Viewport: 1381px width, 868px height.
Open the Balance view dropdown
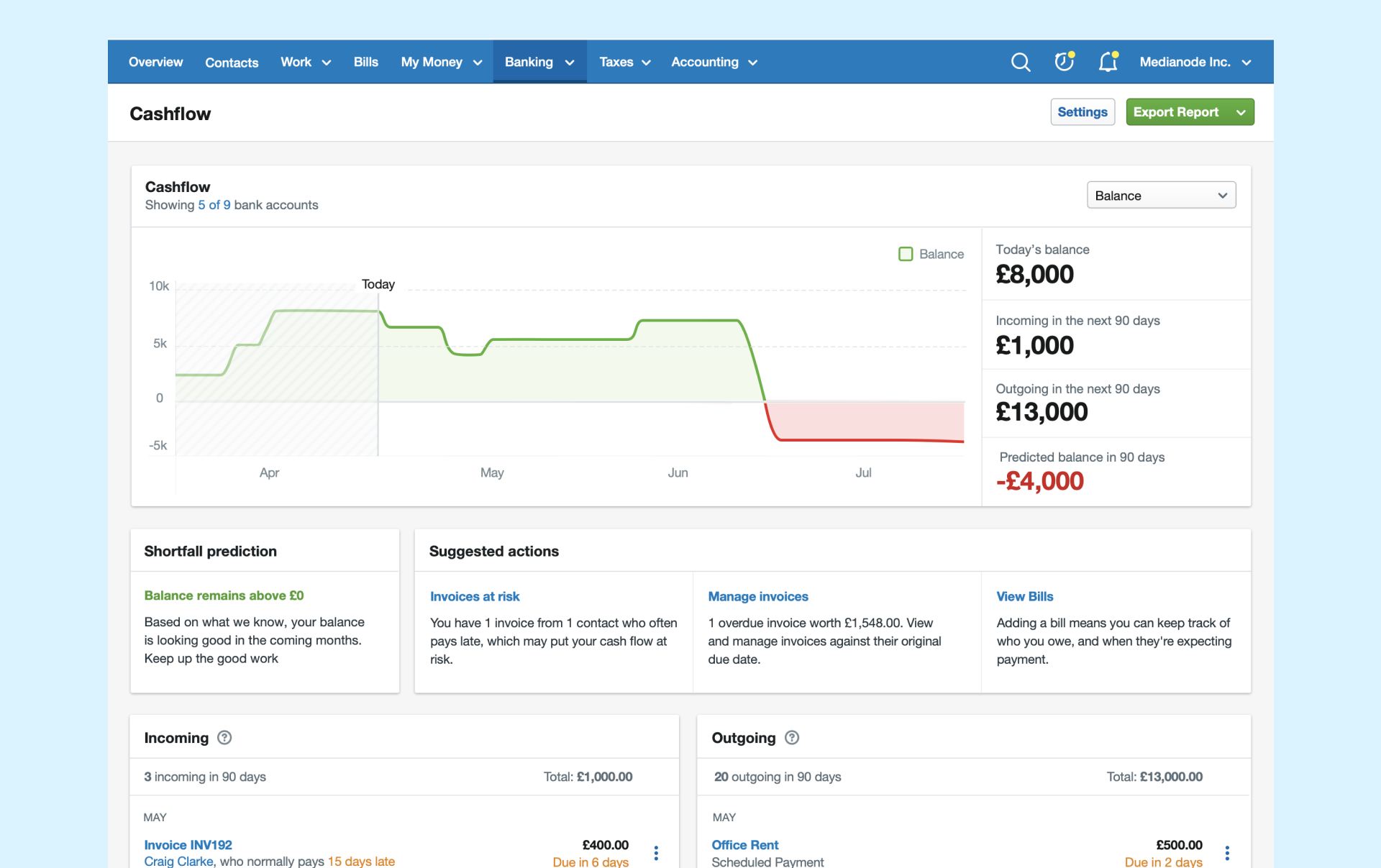point(1161,196)
